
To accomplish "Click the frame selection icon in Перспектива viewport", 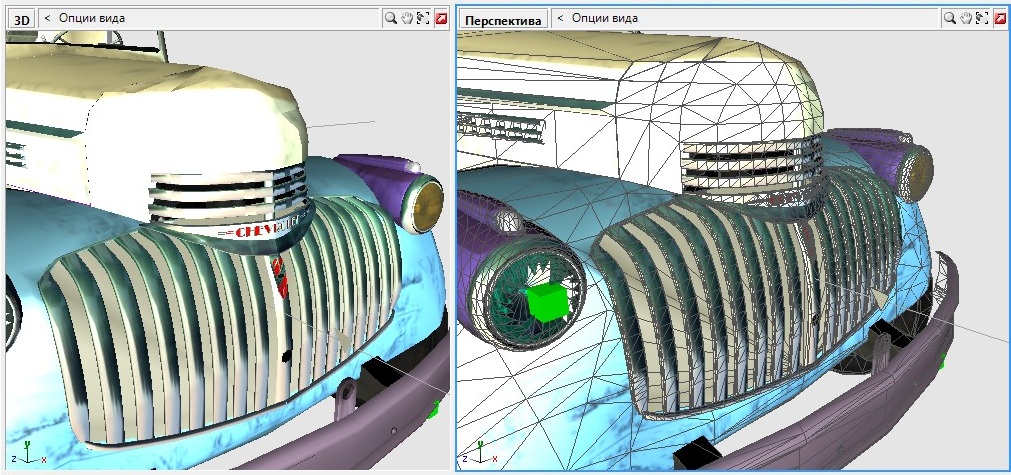I will pos(981,18).
